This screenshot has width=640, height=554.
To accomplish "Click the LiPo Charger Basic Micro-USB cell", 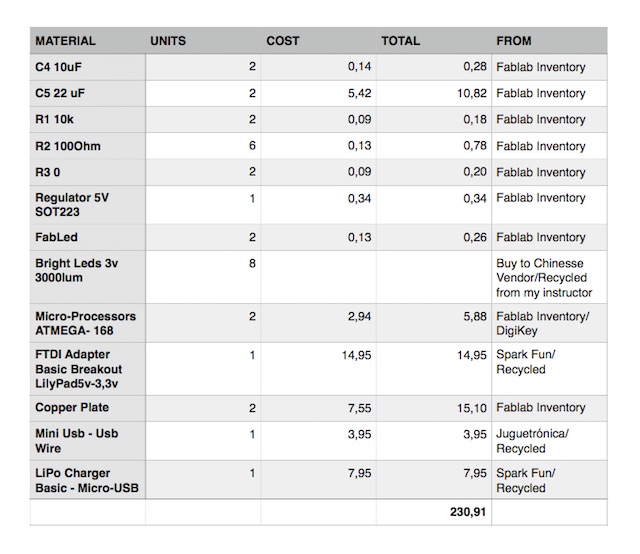I will [87, 480].
